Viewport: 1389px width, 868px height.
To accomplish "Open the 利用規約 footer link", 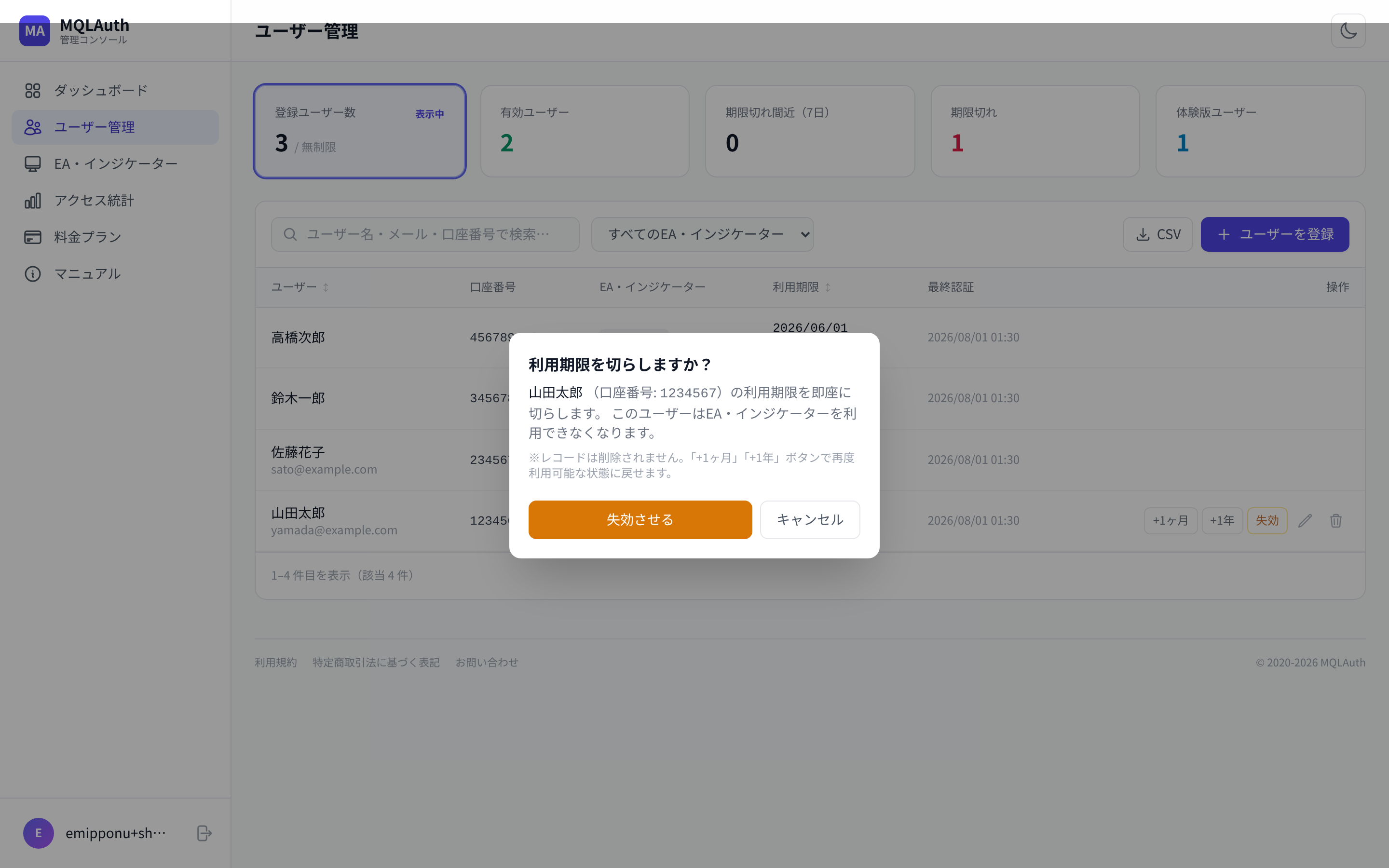I will click(x=276, y=663).
